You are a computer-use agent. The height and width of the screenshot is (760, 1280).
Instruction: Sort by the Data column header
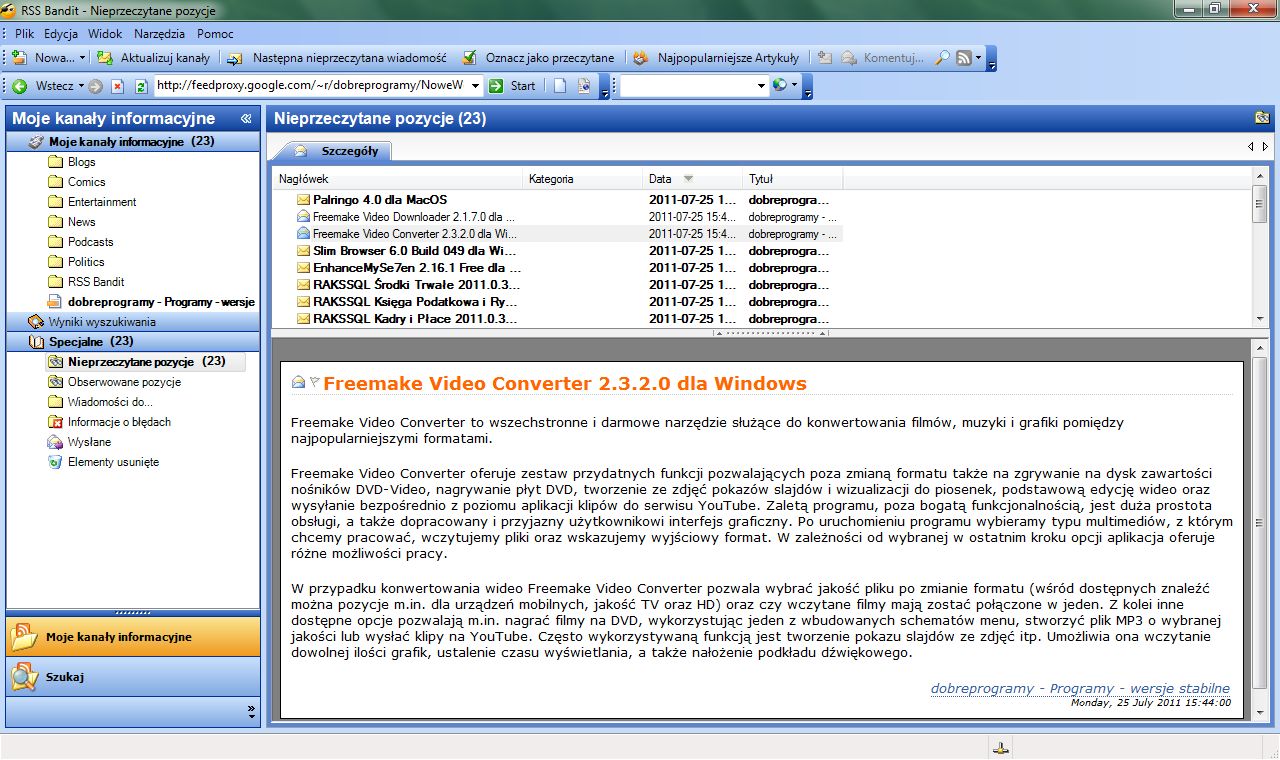click(694, 179)
